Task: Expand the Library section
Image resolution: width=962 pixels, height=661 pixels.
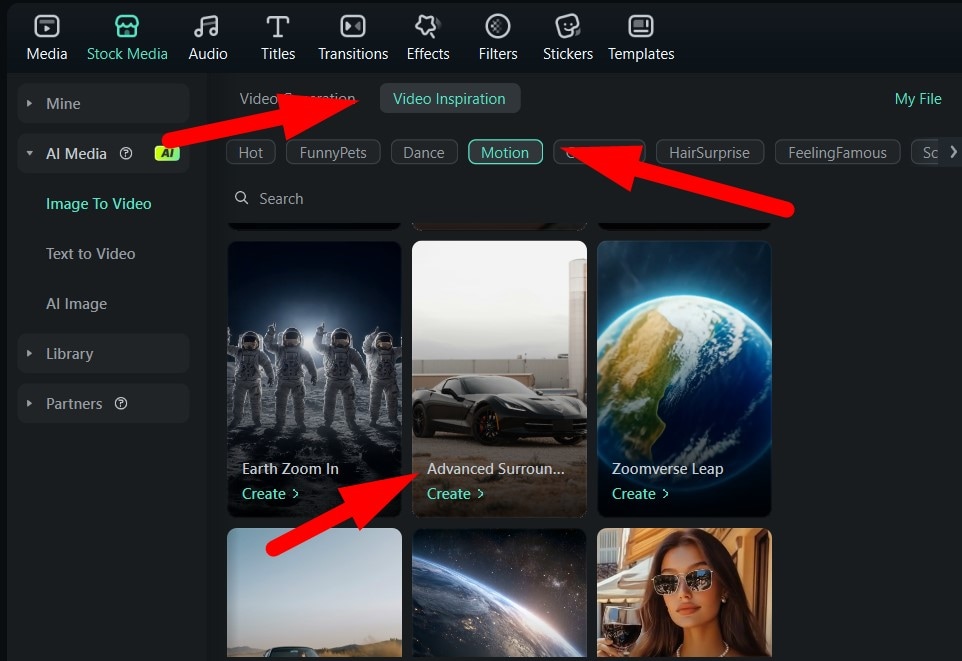Action: pyautogui.click(x=29, y=354)
